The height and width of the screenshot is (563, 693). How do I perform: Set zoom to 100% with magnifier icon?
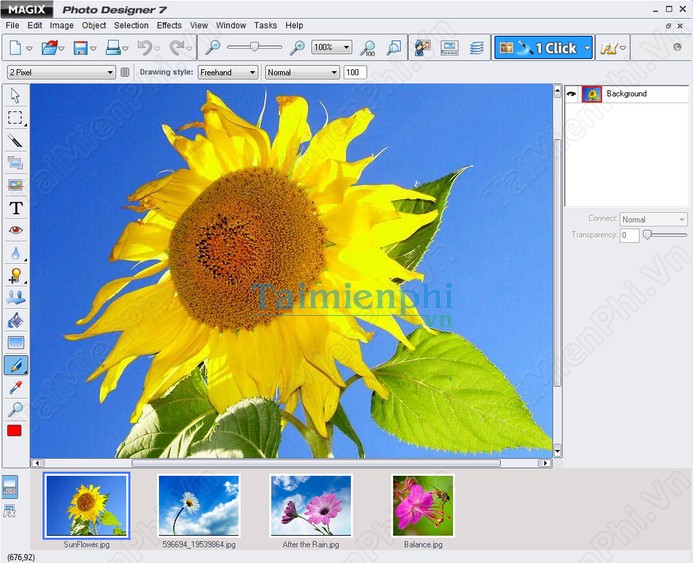[367, 48]
